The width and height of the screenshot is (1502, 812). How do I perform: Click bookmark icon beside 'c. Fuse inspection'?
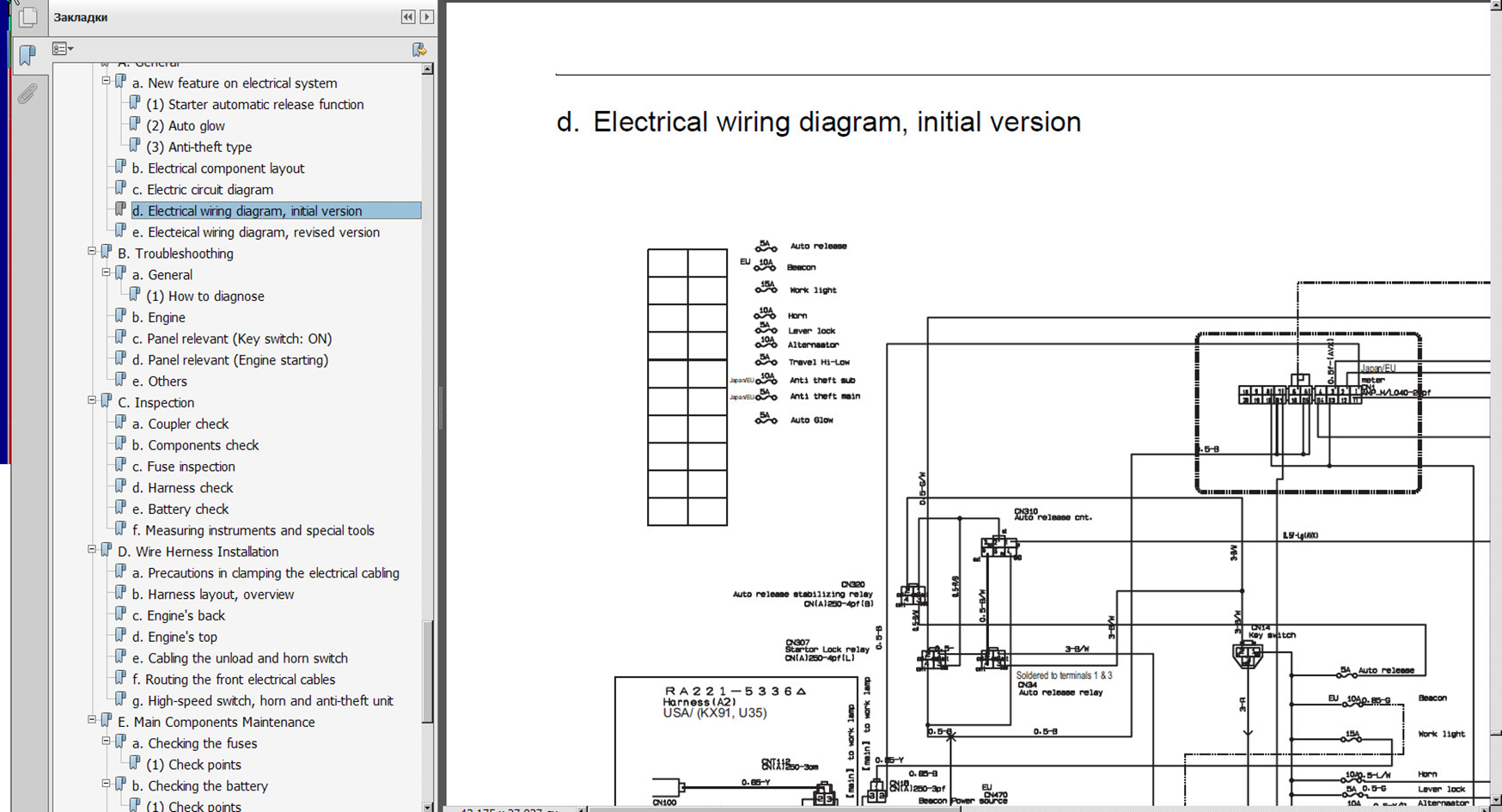point(120,466)
